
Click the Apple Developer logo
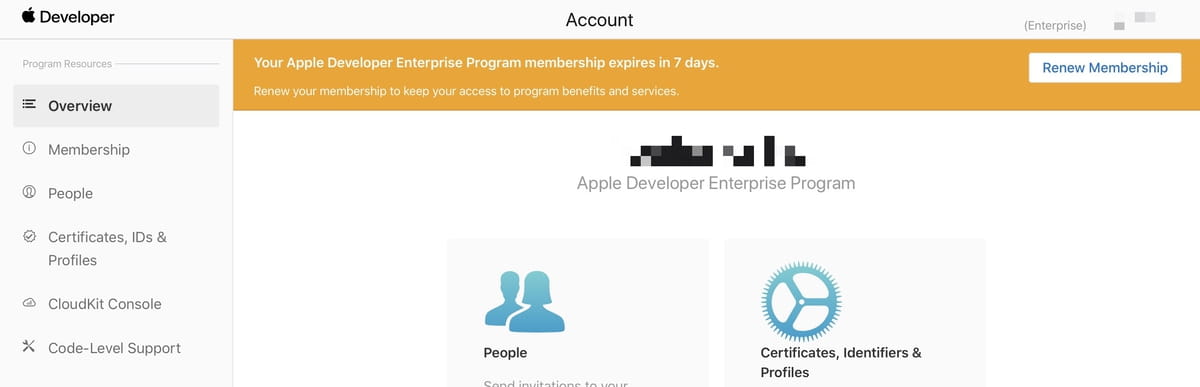pyautogui.click(x=68, y=17)
